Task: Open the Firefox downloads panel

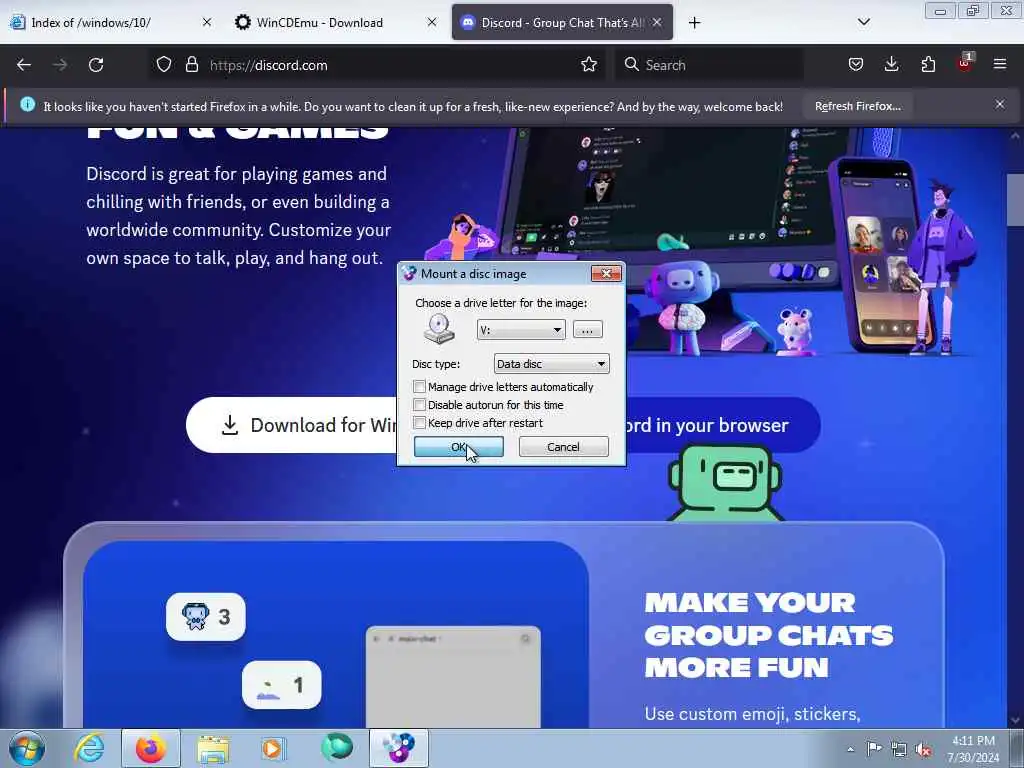Action: (891, 65)
